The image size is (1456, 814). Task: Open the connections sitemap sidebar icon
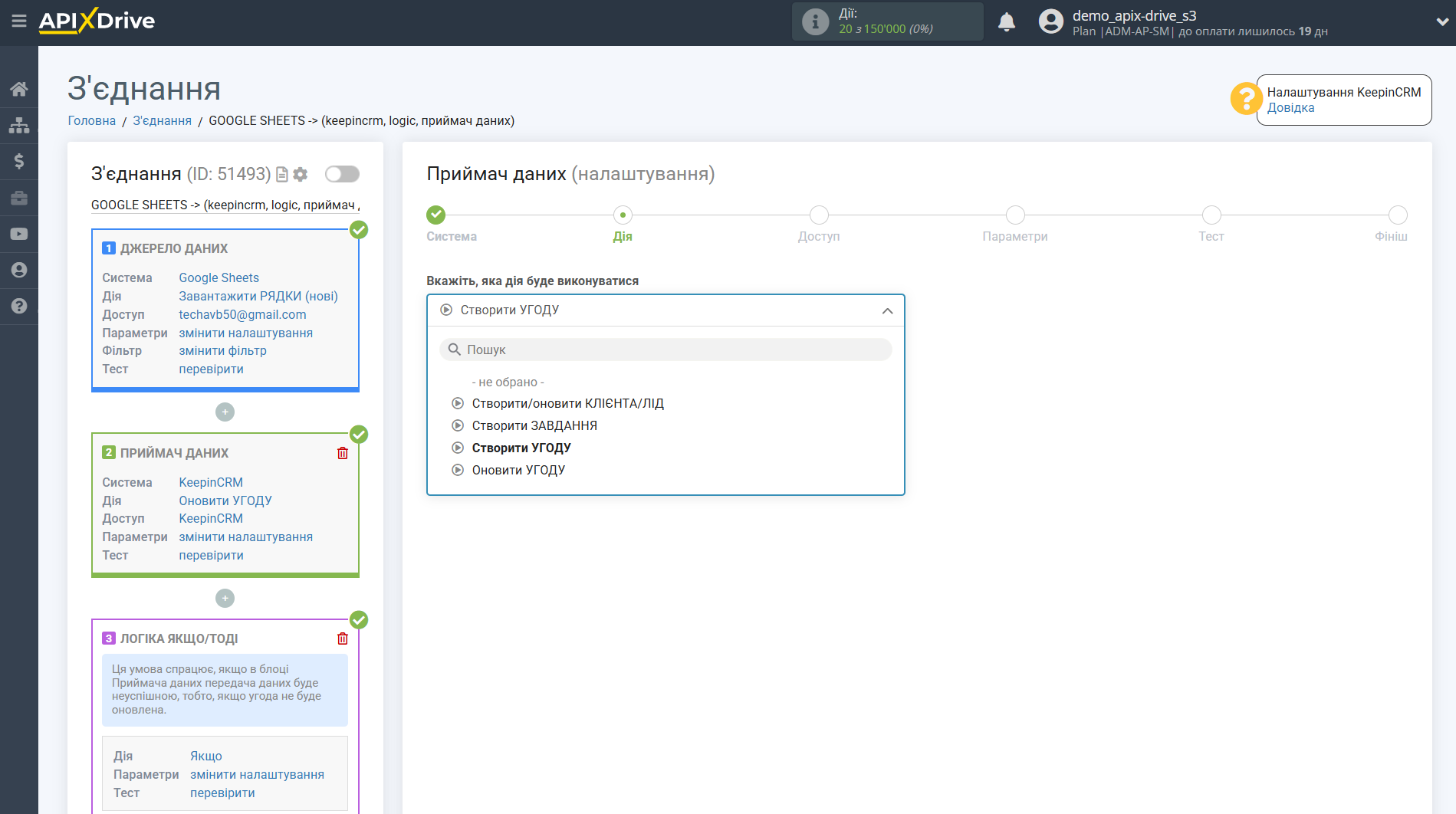(19, 125)
